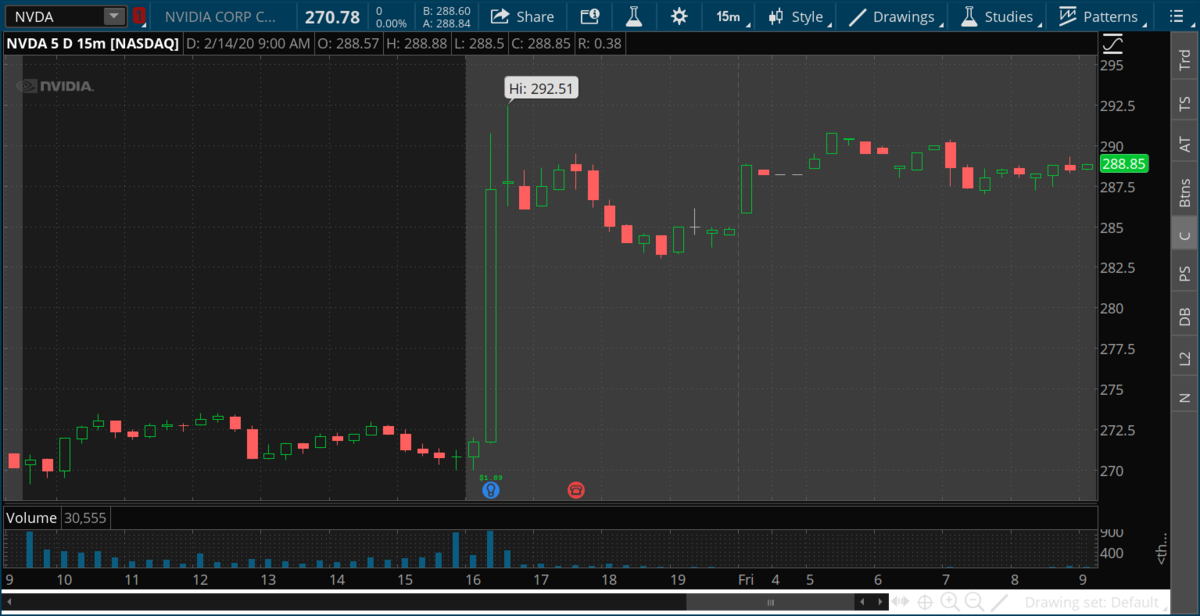This screenshot has height=616, width=1200.
Task: Click the Volume 30,555 study label
Action: pyautogui.click(x=58, y=518)
